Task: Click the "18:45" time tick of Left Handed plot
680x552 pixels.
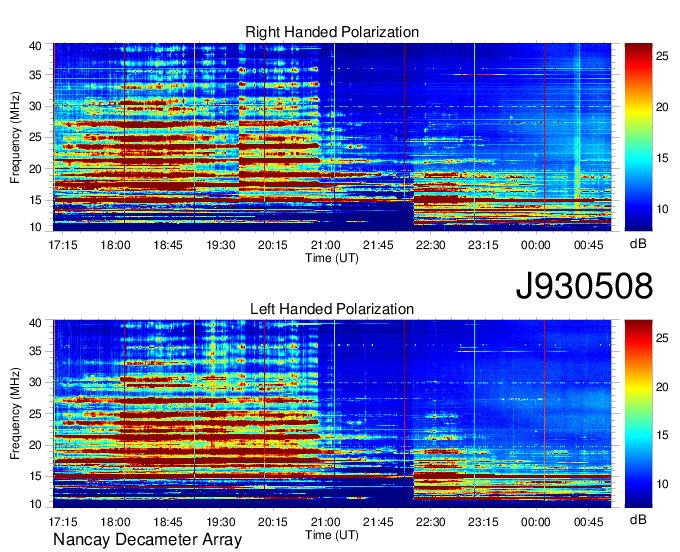Action: (168, 522)
